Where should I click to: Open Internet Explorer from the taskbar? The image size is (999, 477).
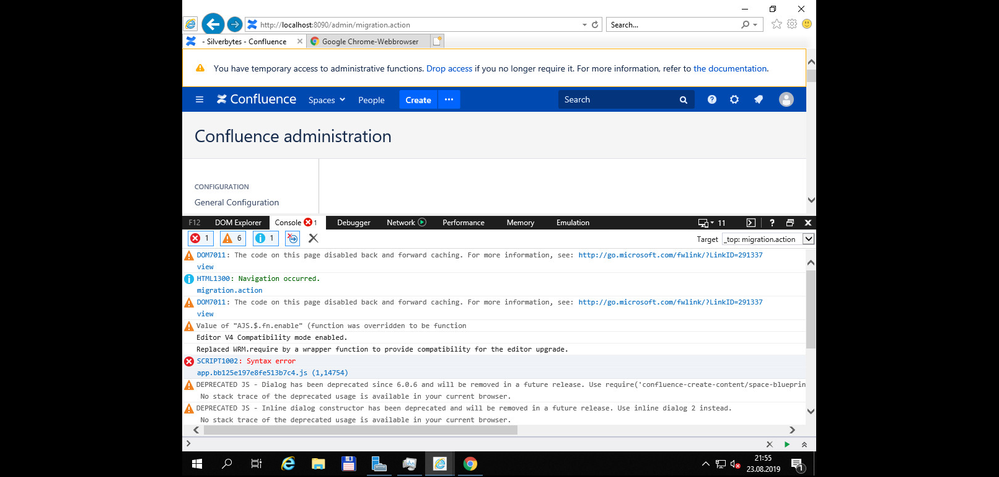coord(288,464)
